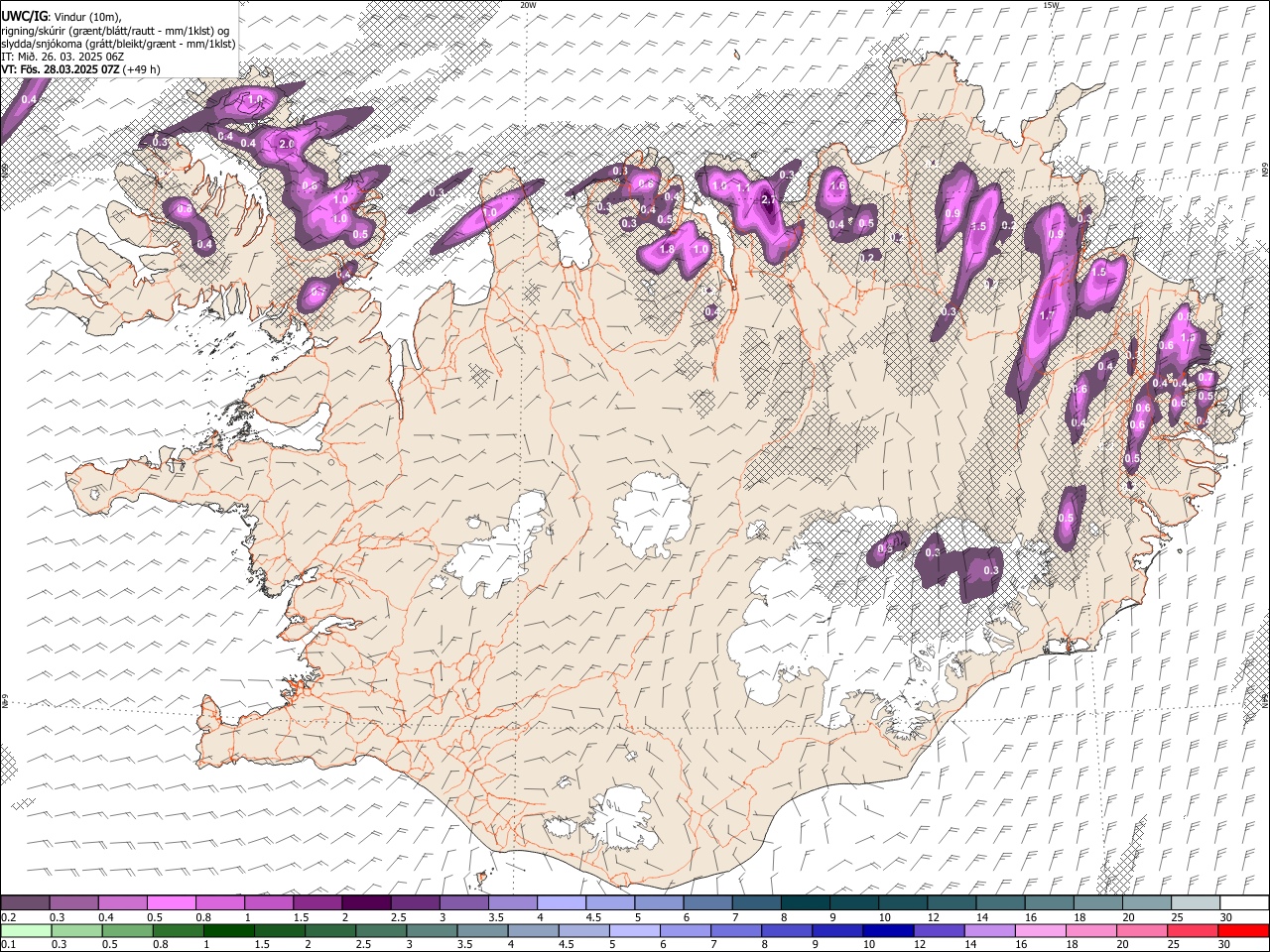Viewport: 1270px width, 952px height.
Task: Click the "1.8" precipitation value on map
Action: click(667, 249)
